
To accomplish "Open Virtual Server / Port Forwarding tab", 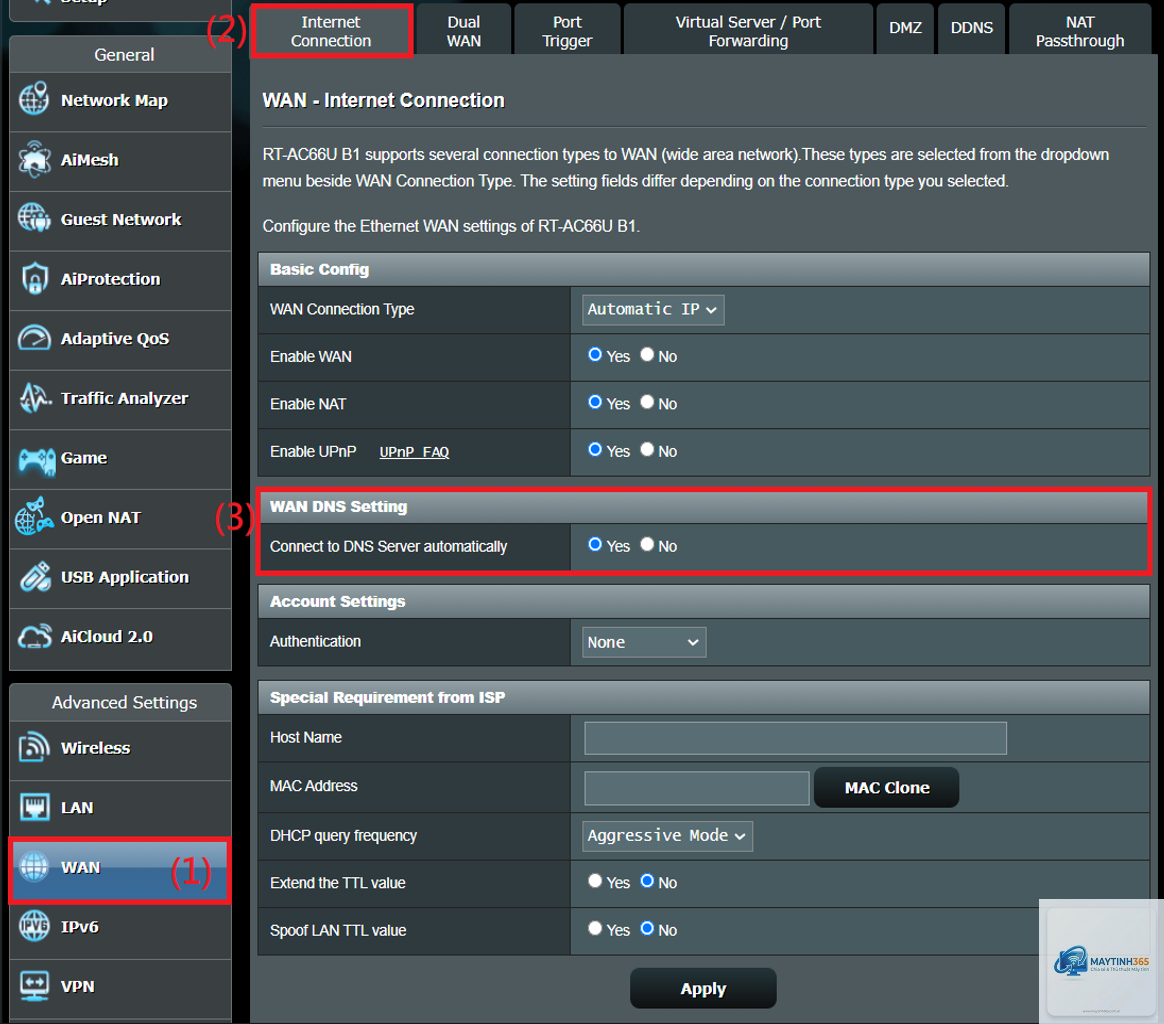I will tap(748, 31).
